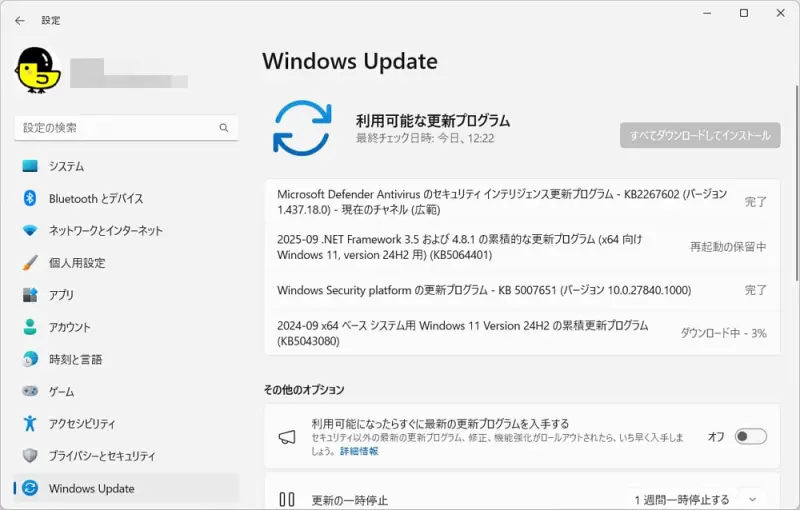Focus the 設定の検索 search field
800x510 pixels.
pos(126,128)
